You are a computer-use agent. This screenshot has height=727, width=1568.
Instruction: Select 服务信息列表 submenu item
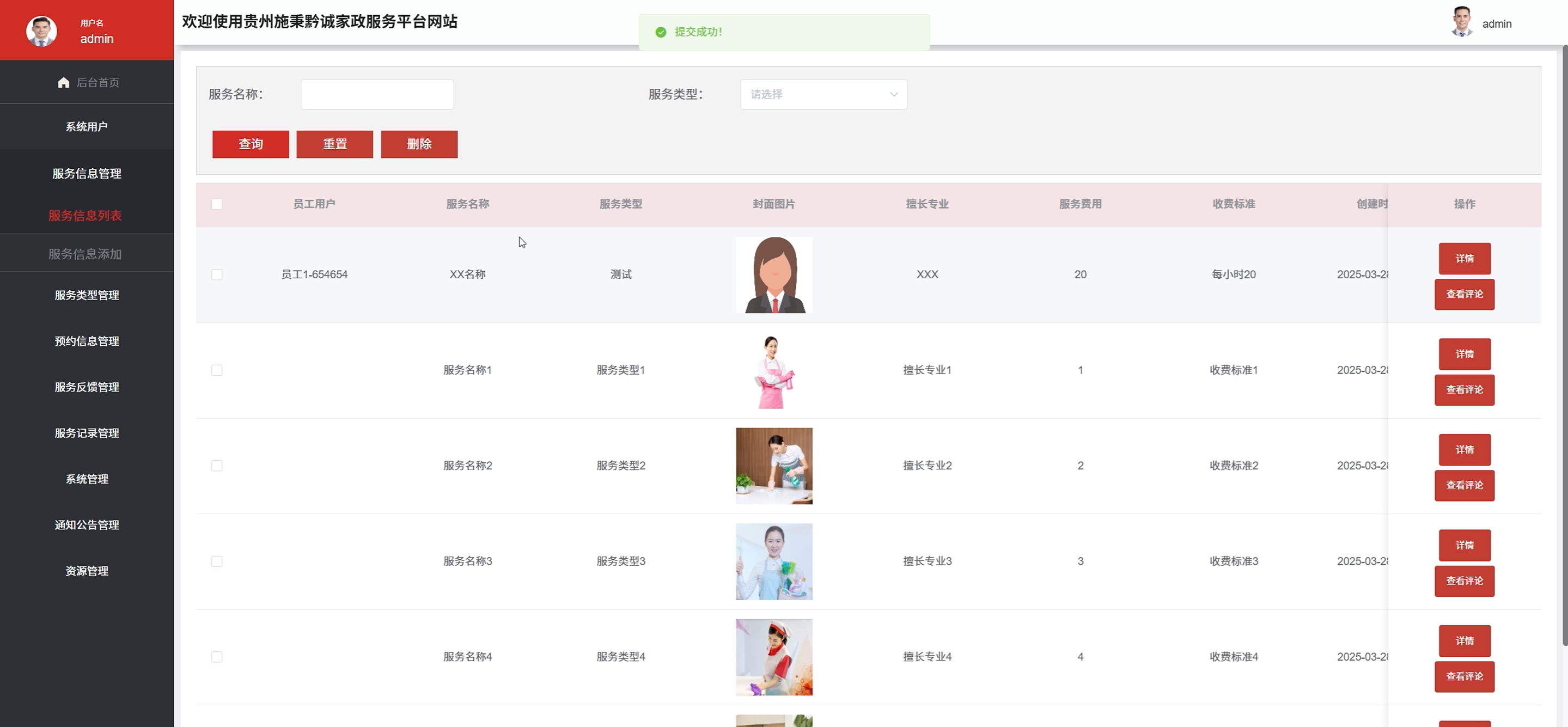click(85, 216)
